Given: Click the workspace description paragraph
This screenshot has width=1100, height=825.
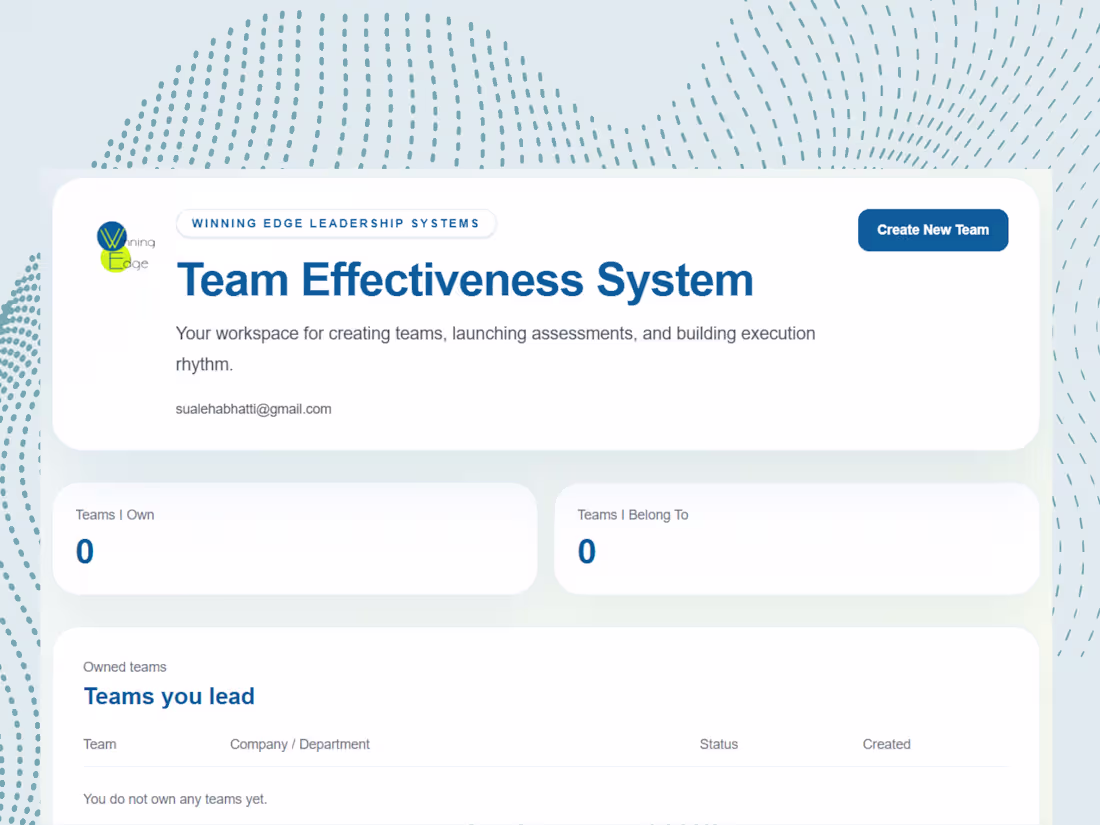Looking at the screenshot, I should (495, 349).
